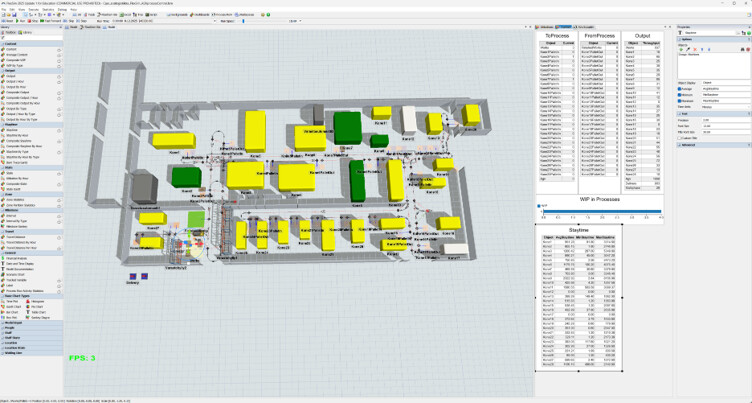
Task: Click the Reset simulation button
Action: 8,21
